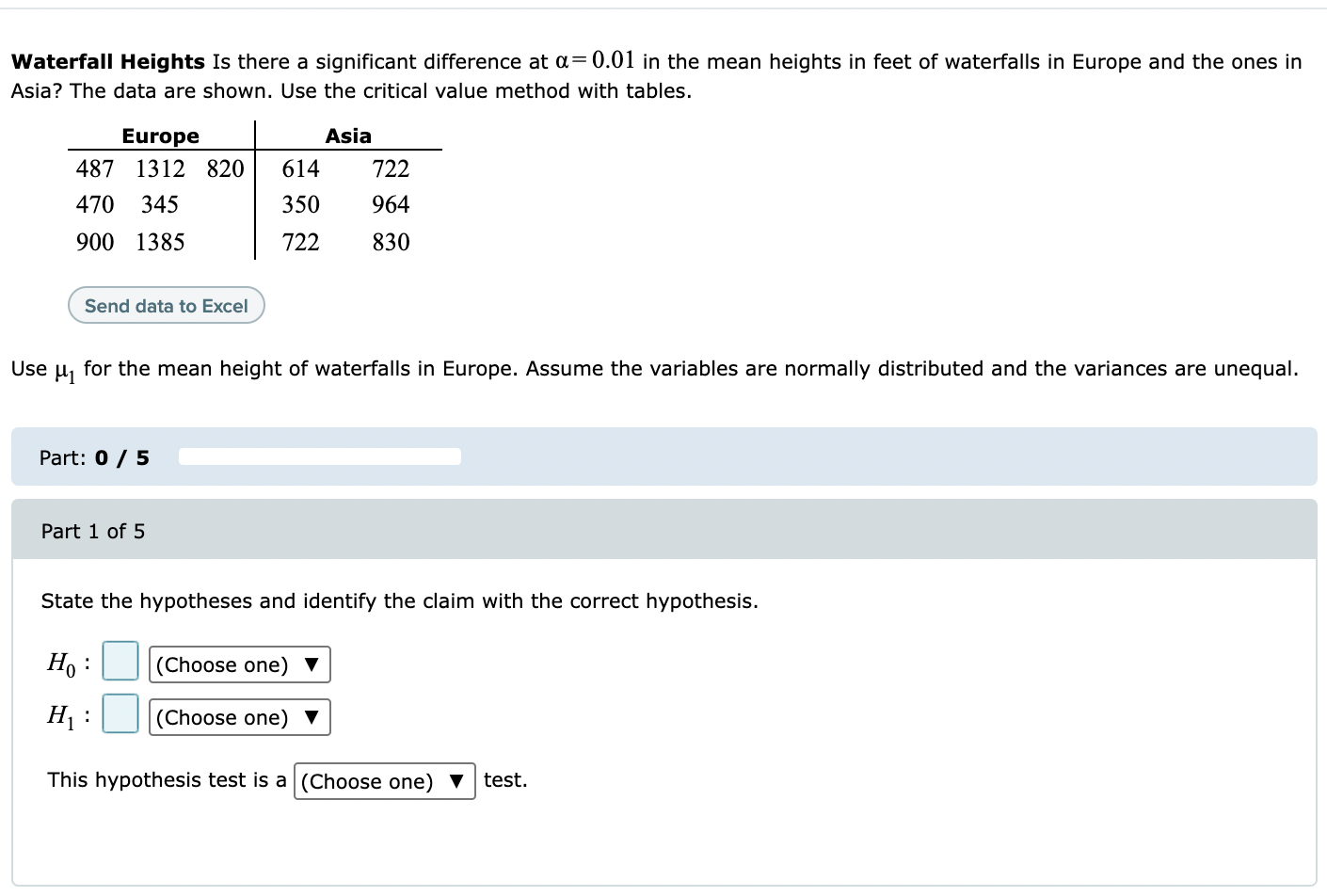This screenshot has width=1327, height=896.
Task: Click the answer box next to H0
Action: click(120, 662)
